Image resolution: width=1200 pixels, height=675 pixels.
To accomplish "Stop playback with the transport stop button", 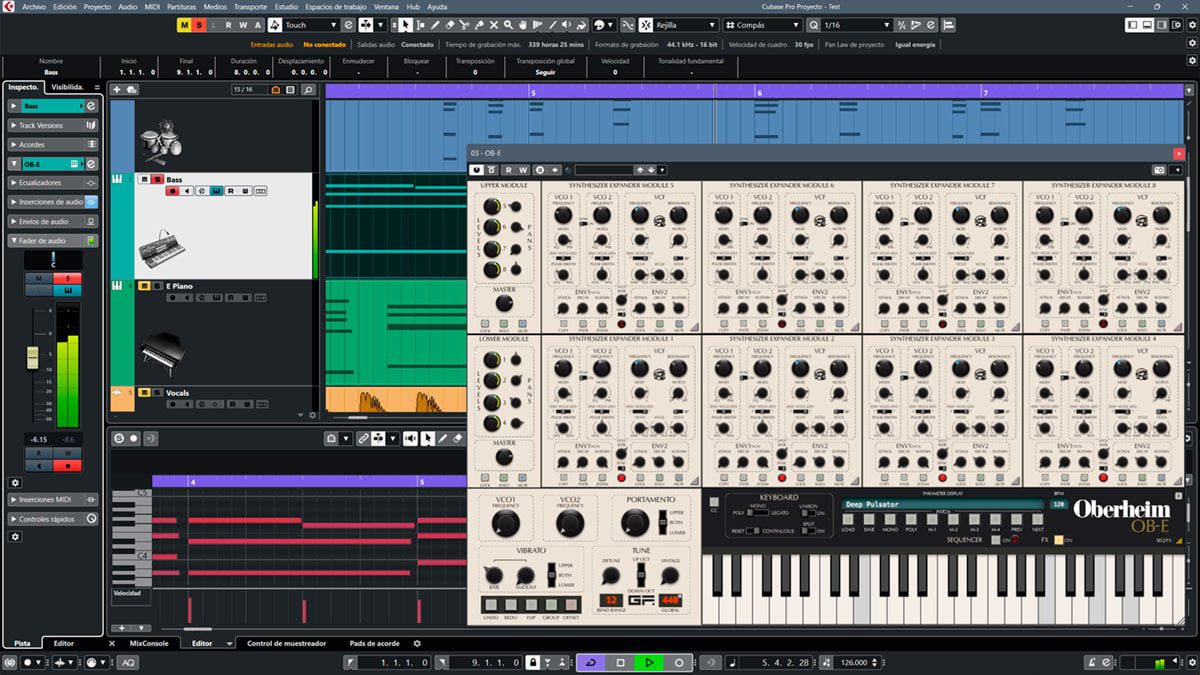I will click(x=620, y=662).
